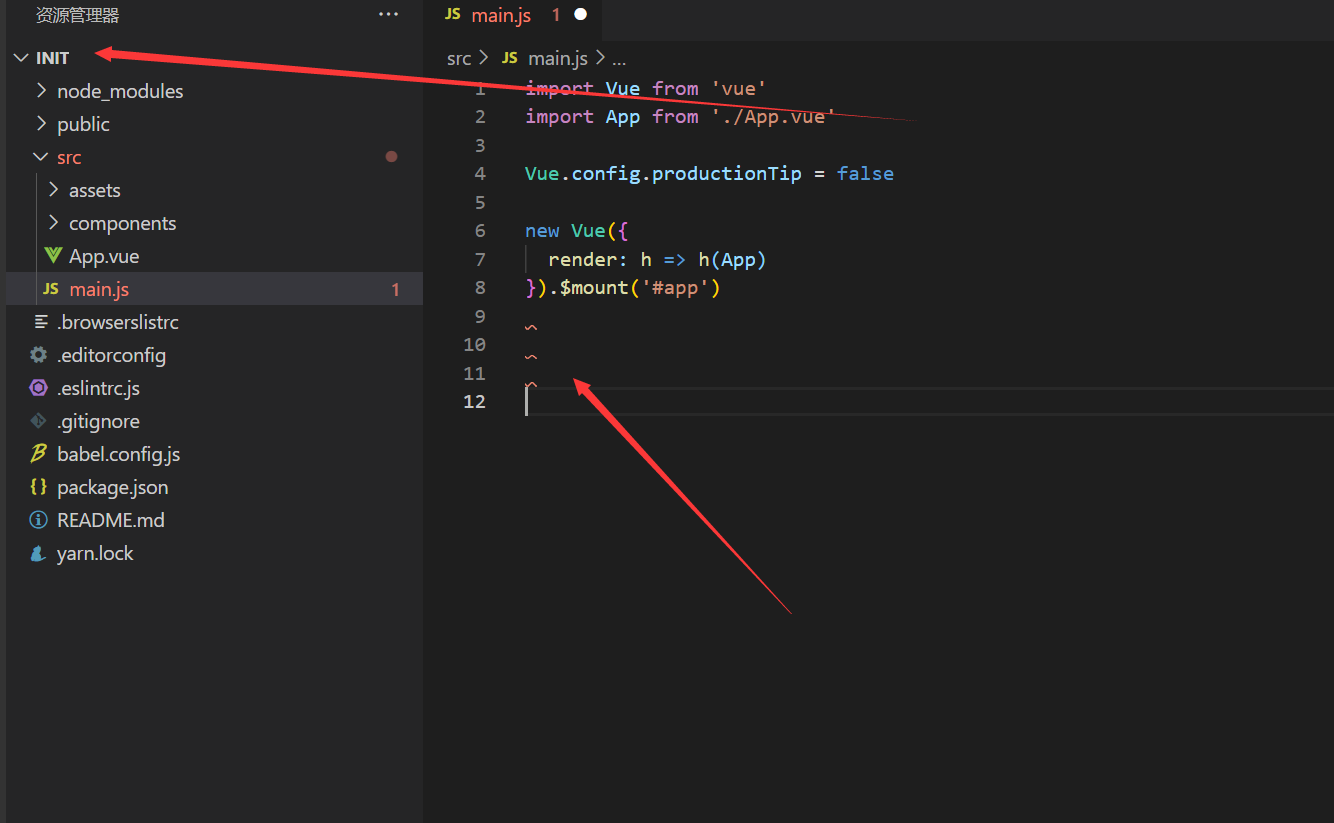This screenshot has width=1334, height=823.
Task: Expand the components folder chevron
Action: (x=53, y=223)
